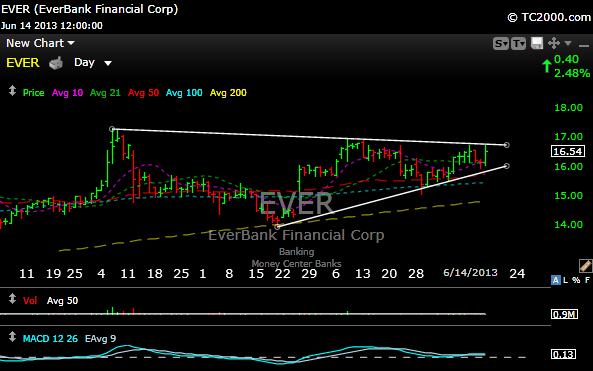593x371 pixels.
Task: Select the green Avg 21 legend
Action: coord(105,93)
